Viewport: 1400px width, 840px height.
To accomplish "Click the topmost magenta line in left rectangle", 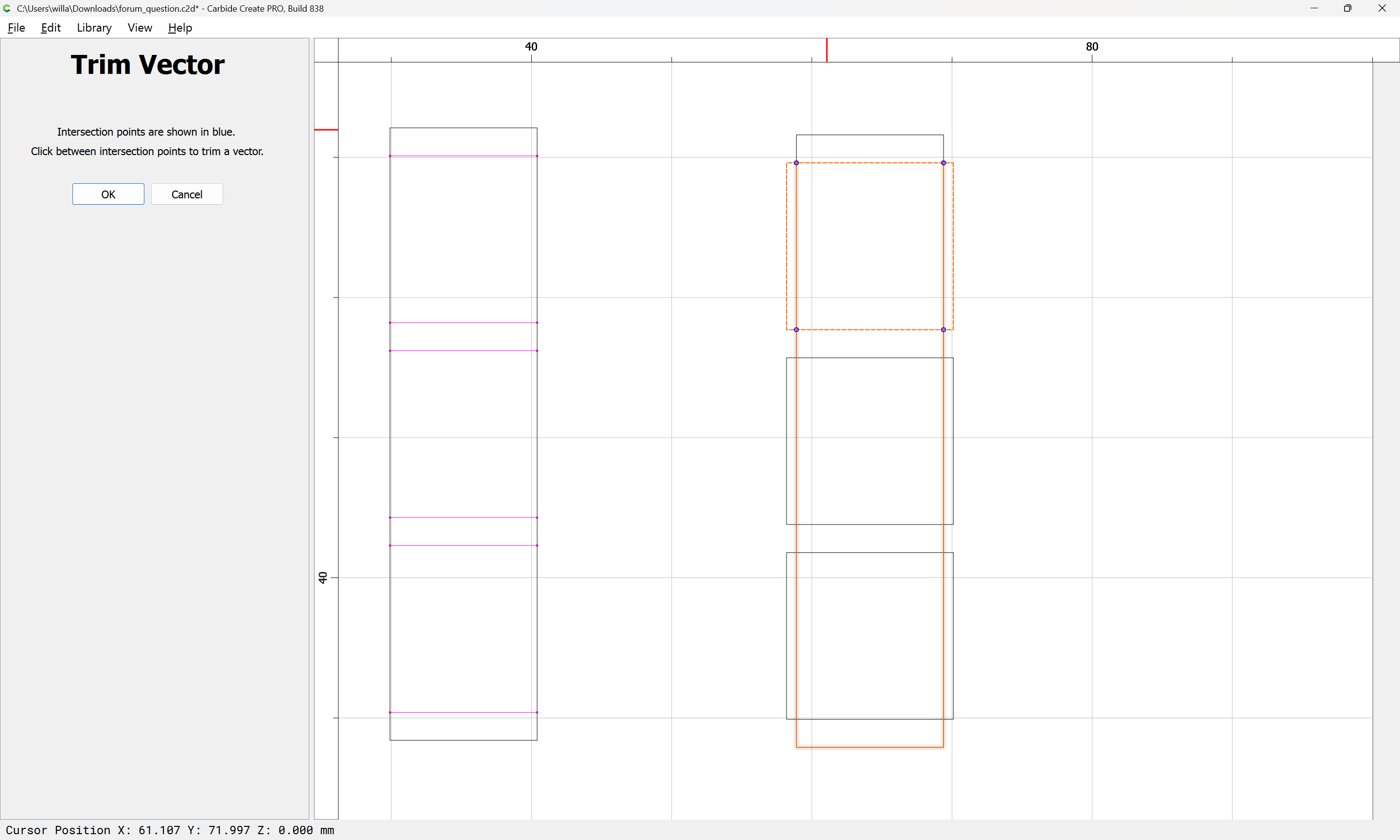I will [463, 156].
